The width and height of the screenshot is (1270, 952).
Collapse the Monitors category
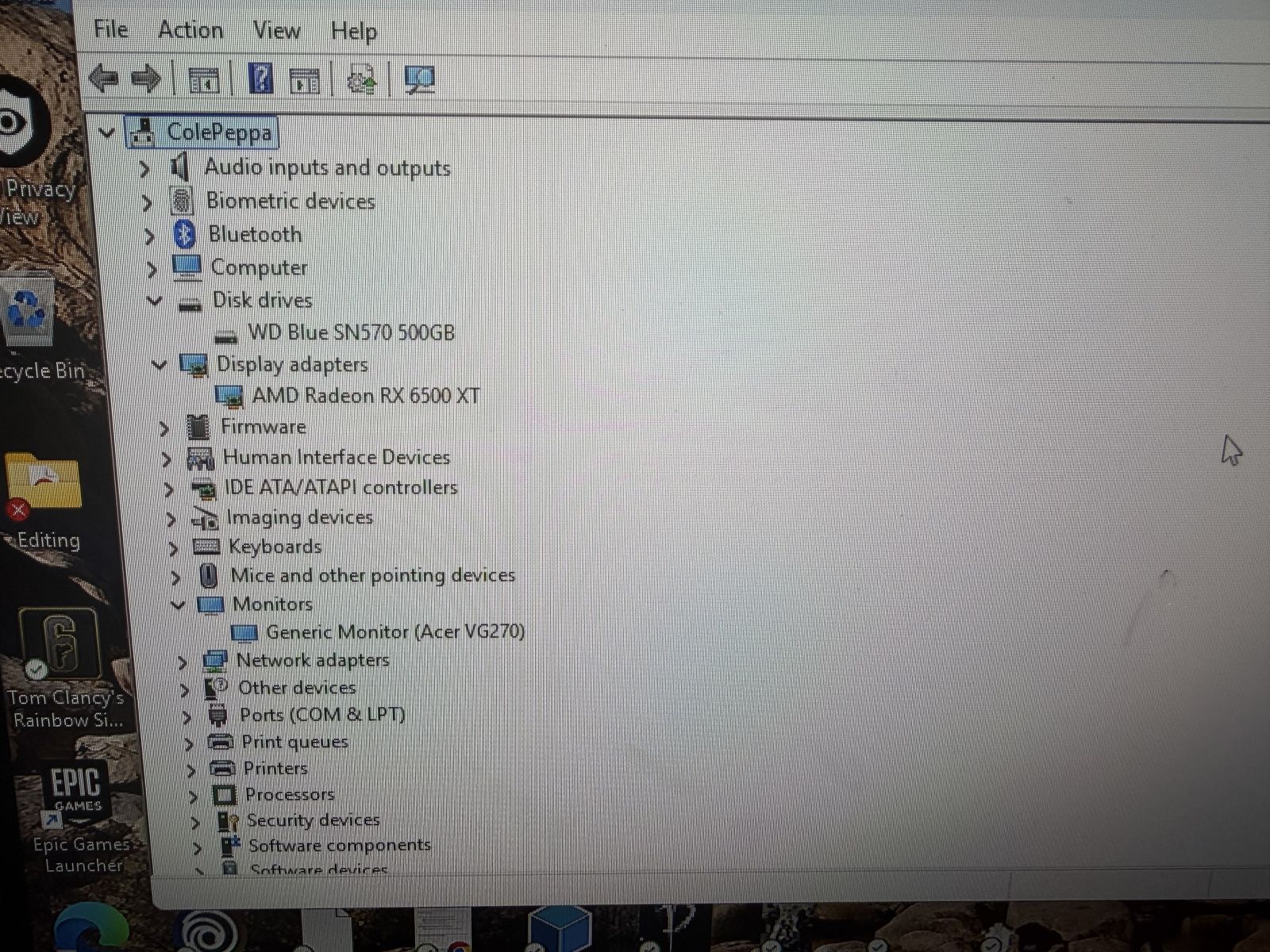pyautogui.click(x=178, y=605)
